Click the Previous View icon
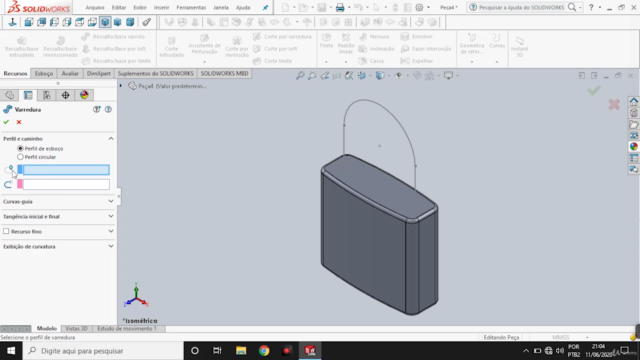The height and width of the screenshot is (360, 640). pos(324,76)
